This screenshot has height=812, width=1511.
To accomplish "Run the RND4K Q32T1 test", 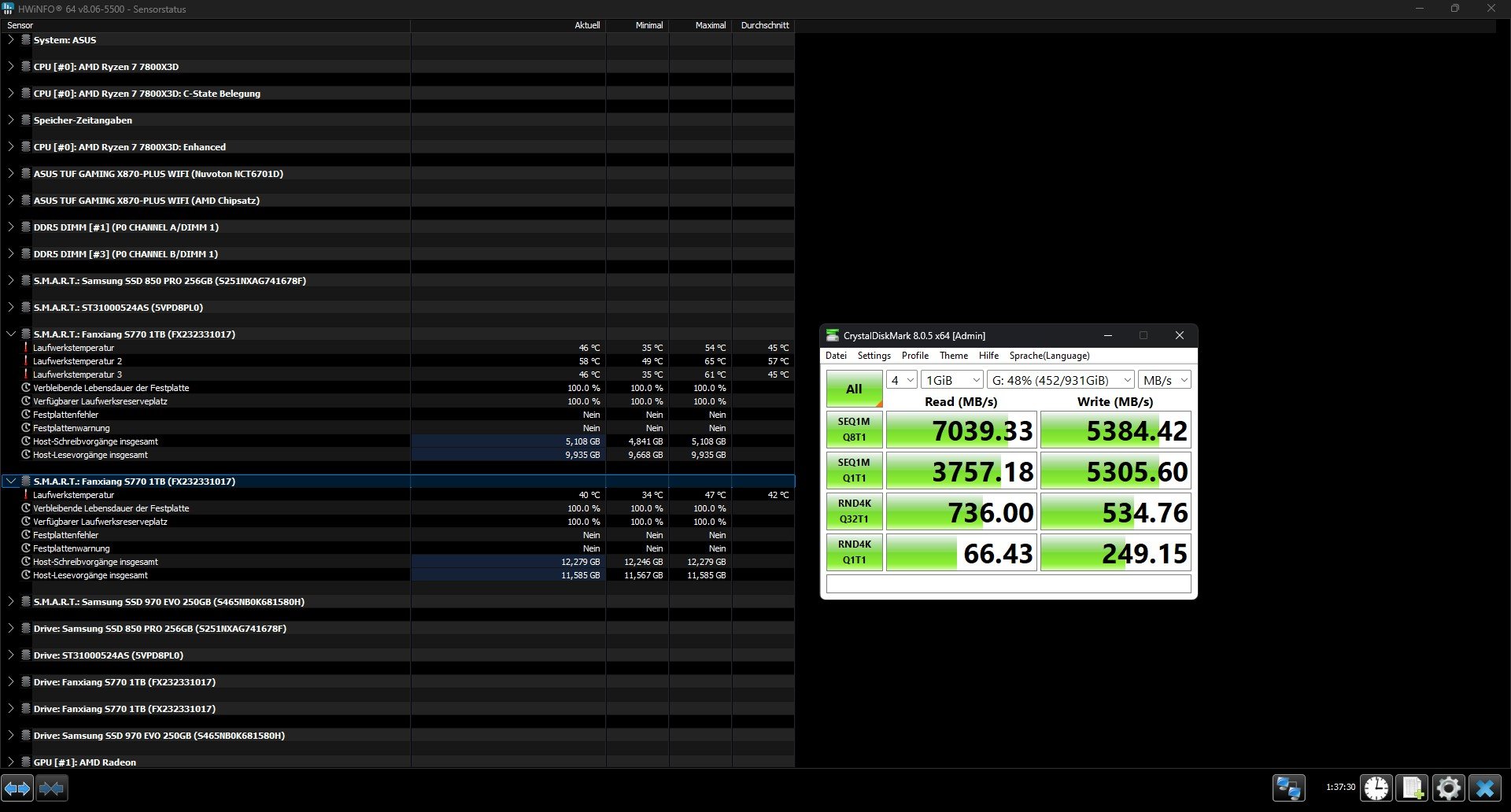I will (x=854, y=511).
